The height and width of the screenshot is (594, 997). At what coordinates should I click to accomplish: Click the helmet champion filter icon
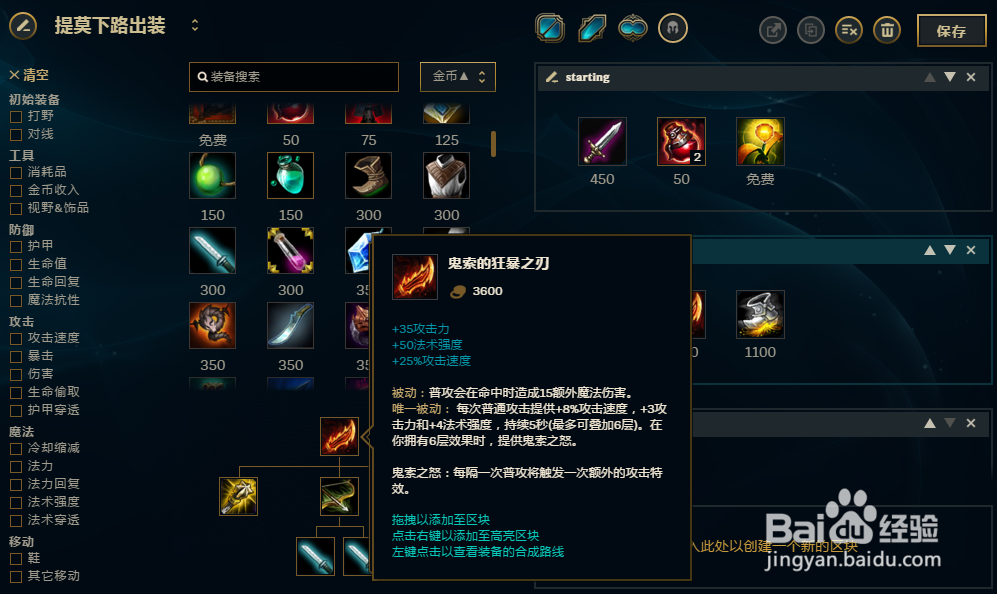(673, 28)
